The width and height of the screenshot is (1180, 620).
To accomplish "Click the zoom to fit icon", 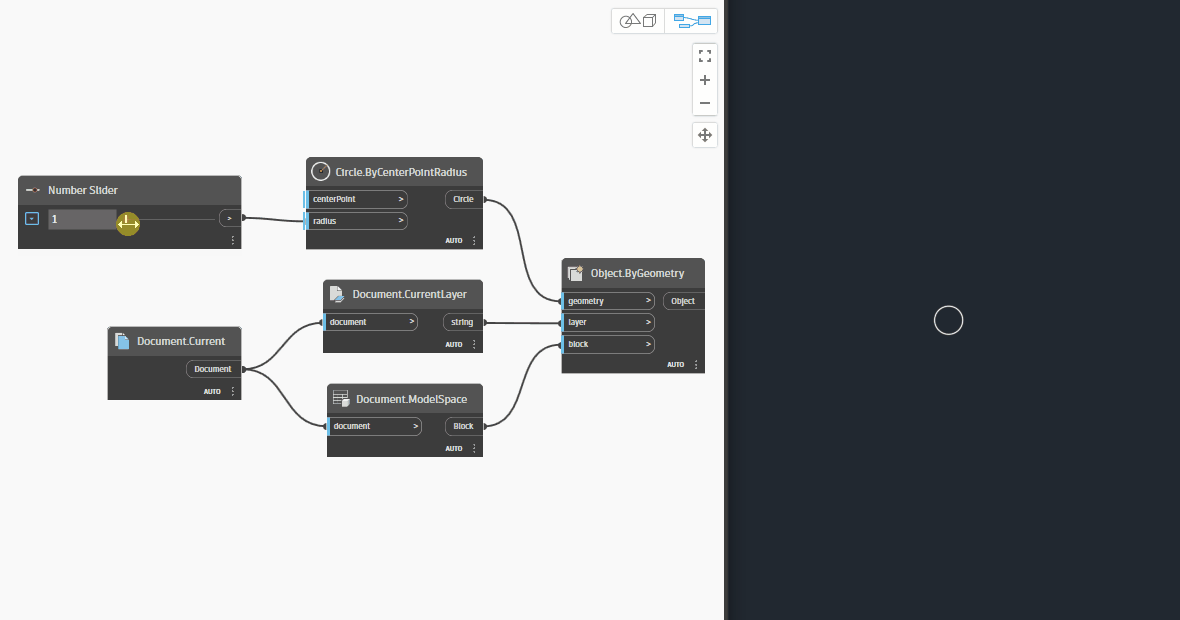I will coord(705,56).
